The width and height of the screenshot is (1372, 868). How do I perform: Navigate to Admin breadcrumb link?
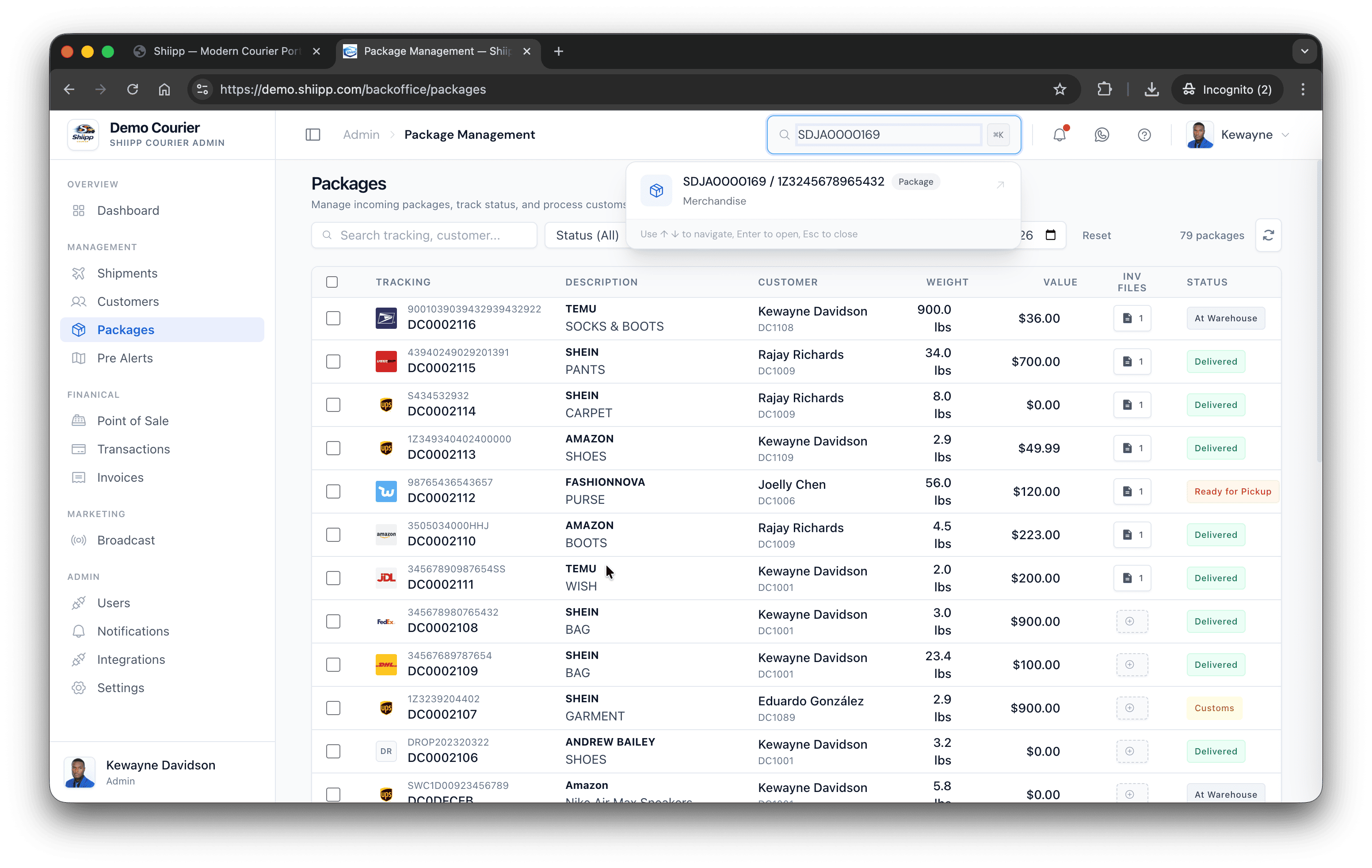361,134
